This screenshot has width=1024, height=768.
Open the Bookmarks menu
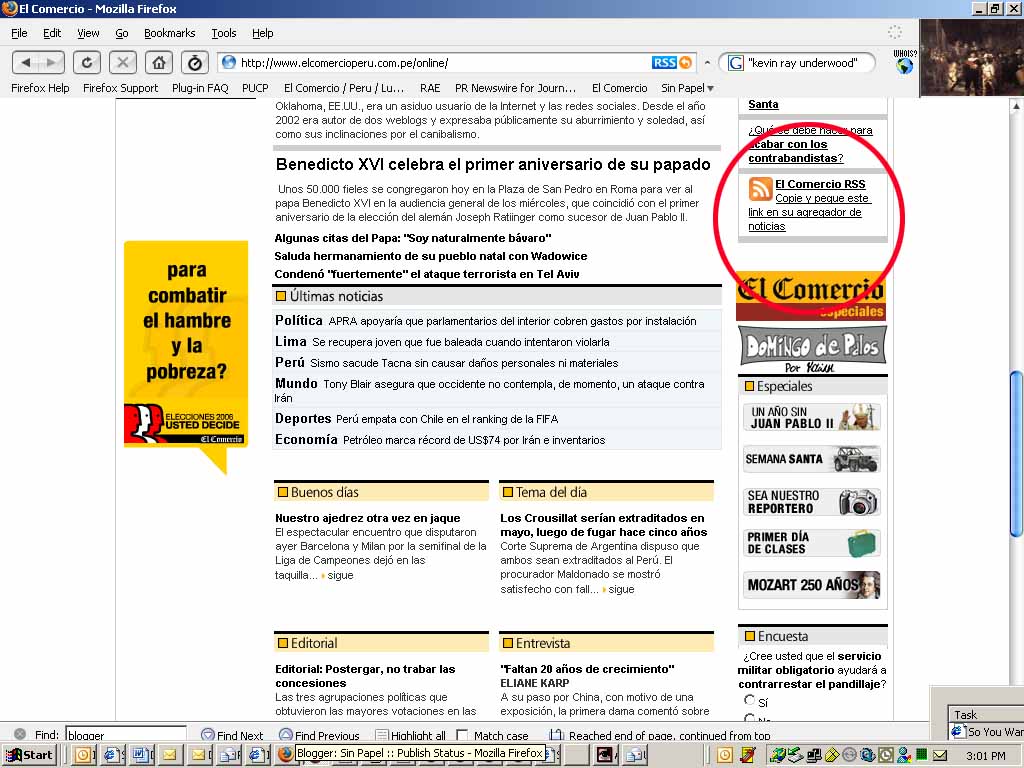click(x=170, y=33)
